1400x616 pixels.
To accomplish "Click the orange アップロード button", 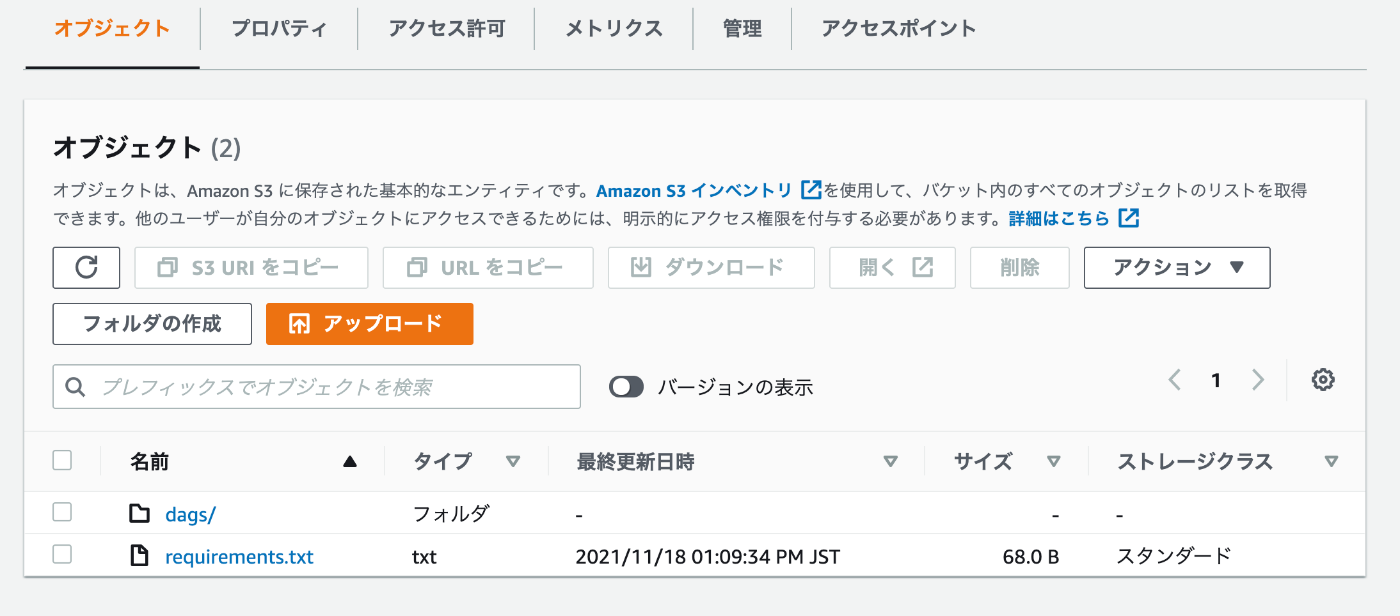I will tap(369, 324).
